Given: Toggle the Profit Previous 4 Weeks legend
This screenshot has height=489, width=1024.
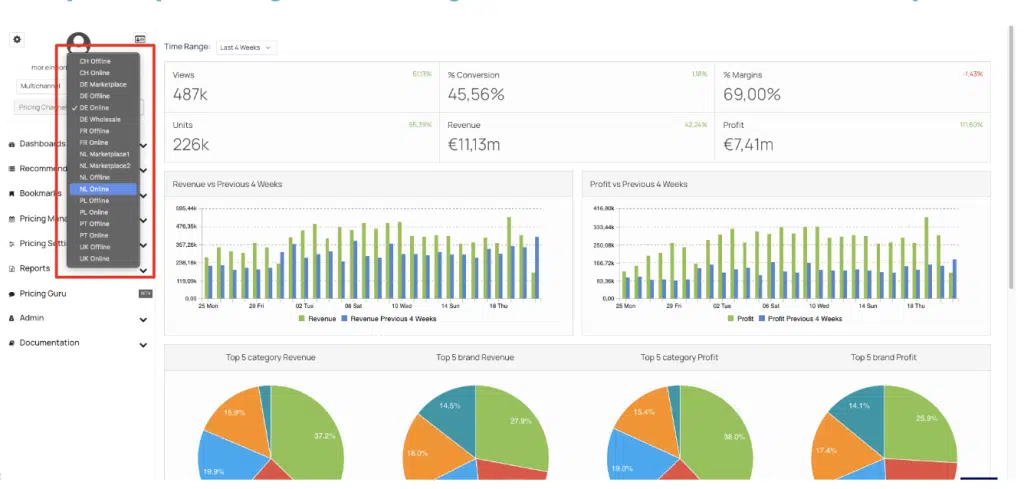Looking at the screenshot, I should 800,319.
